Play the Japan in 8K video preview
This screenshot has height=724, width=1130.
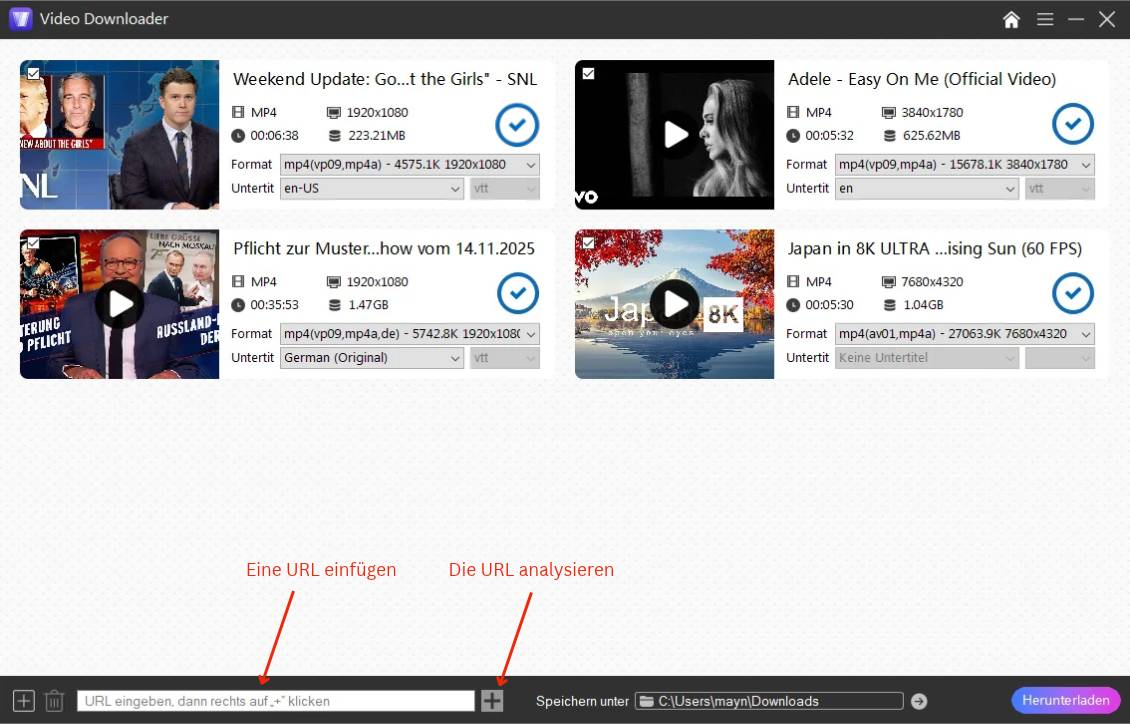(x=675, y=304)
